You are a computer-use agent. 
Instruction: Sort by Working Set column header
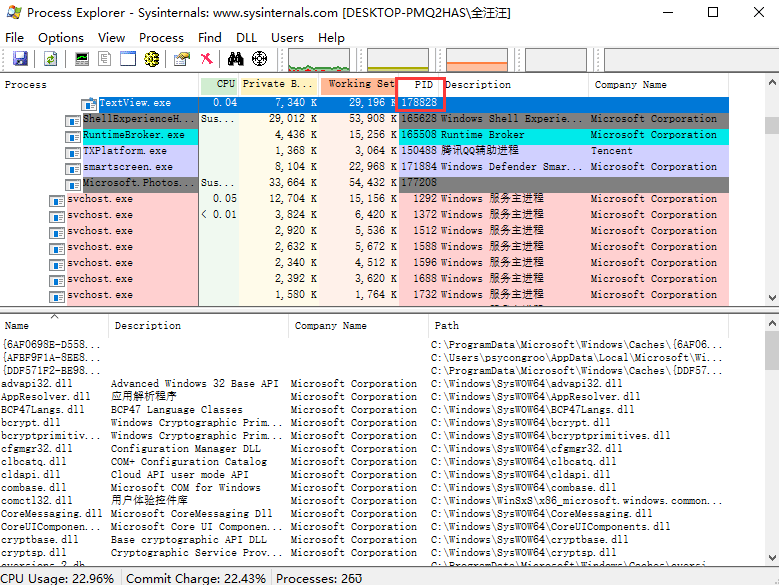[x=358, y=84]
